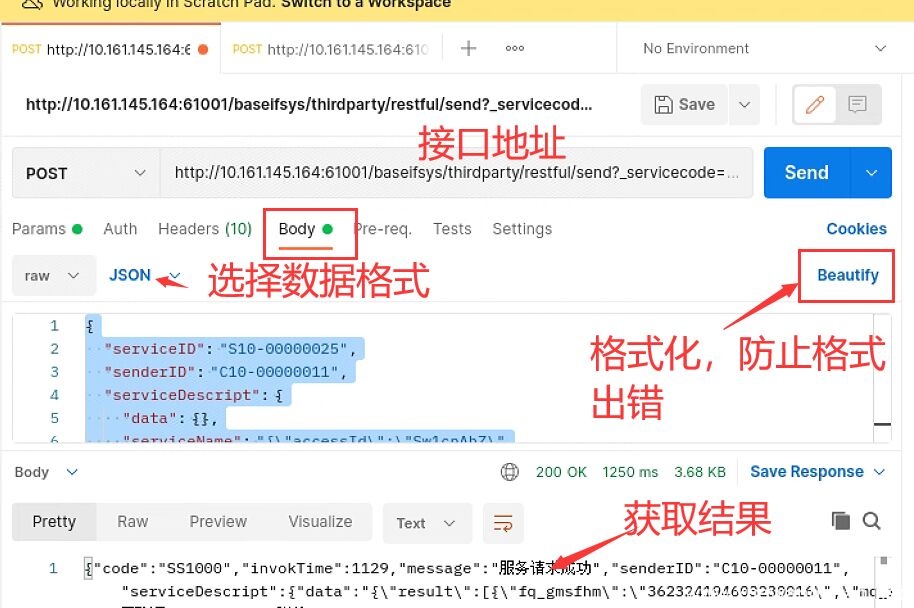Click the plus icon to add tab
This screenshot has width=914, height=608.
click(468, 48)
